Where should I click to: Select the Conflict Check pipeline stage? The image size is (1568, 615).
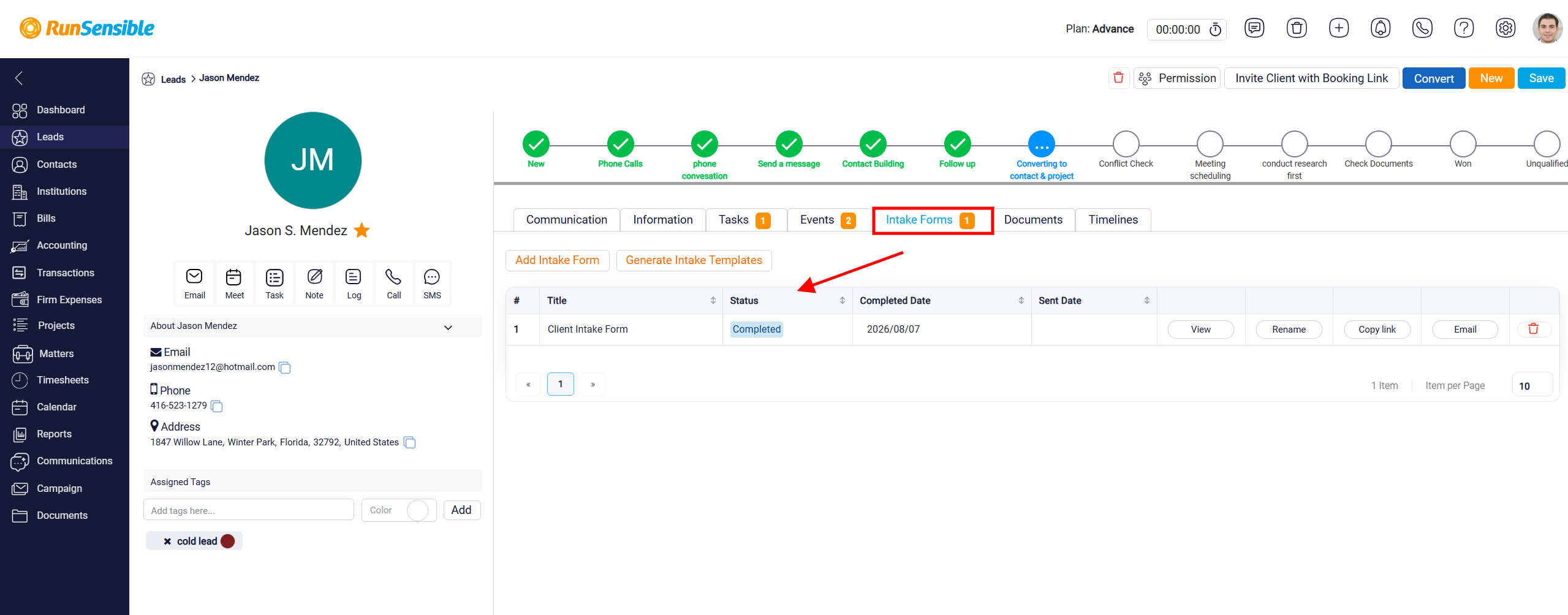[x=1126, y=144]
